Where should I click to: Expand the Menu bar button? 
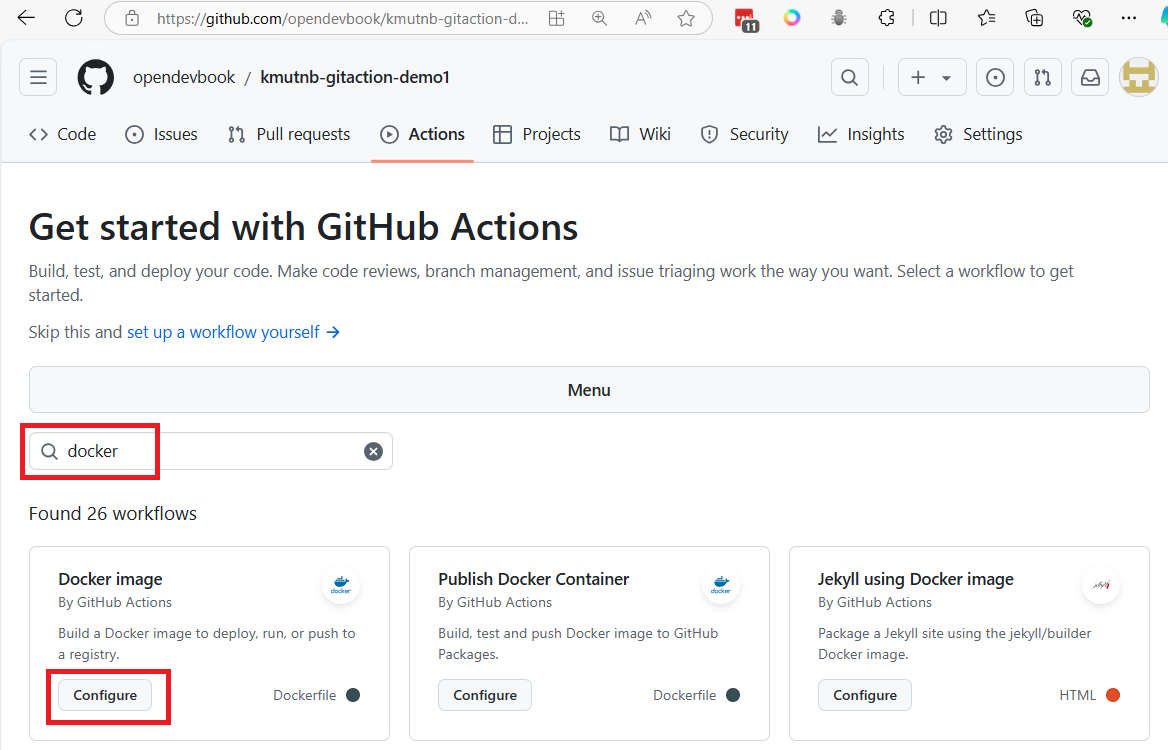[x=589, y=390]
